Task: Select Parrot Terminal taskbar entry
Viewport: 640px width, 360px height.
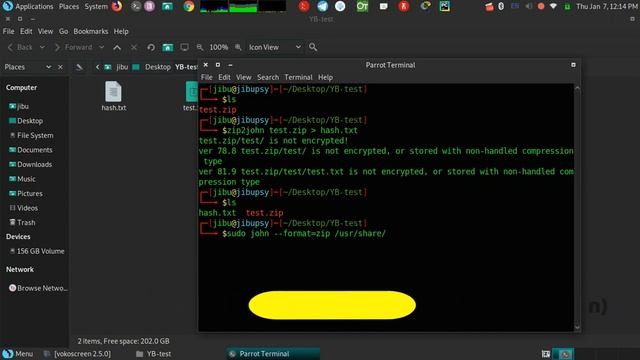Action: tap(273, 354)
